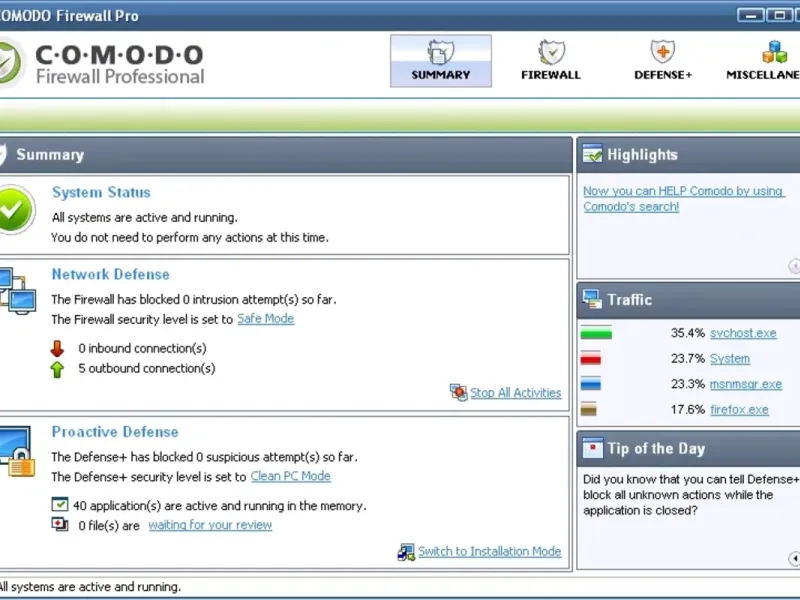Click the Traffic panel header icon
The height and width of the screenshot is (600, 800).
coord(592,299)
